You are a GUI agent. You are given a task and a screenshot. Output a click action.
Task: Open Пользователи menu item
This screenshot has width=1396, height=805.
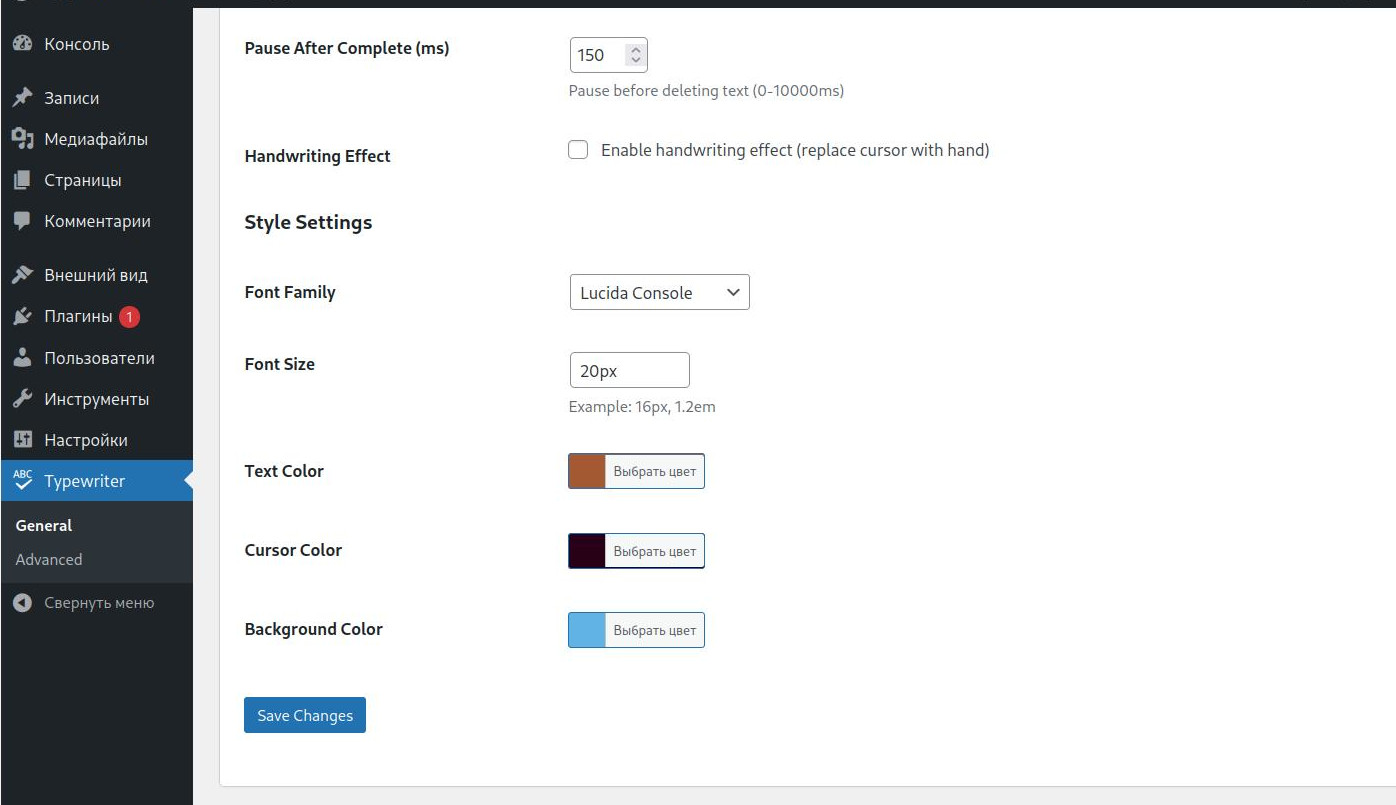96,358
